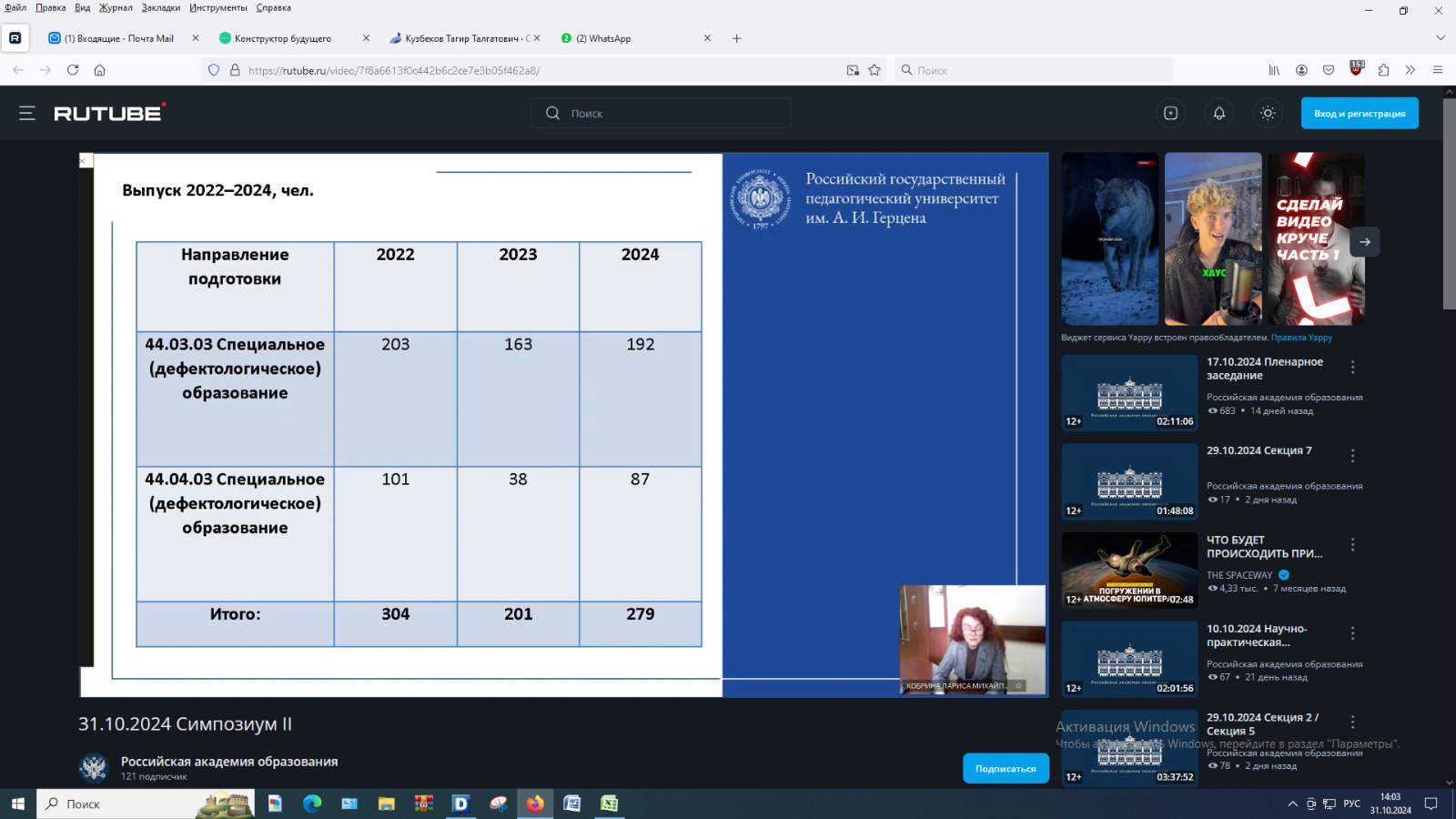Toggle light/dark theme sun icon
Screen dimensions: 1456x819
[1267, 113]
